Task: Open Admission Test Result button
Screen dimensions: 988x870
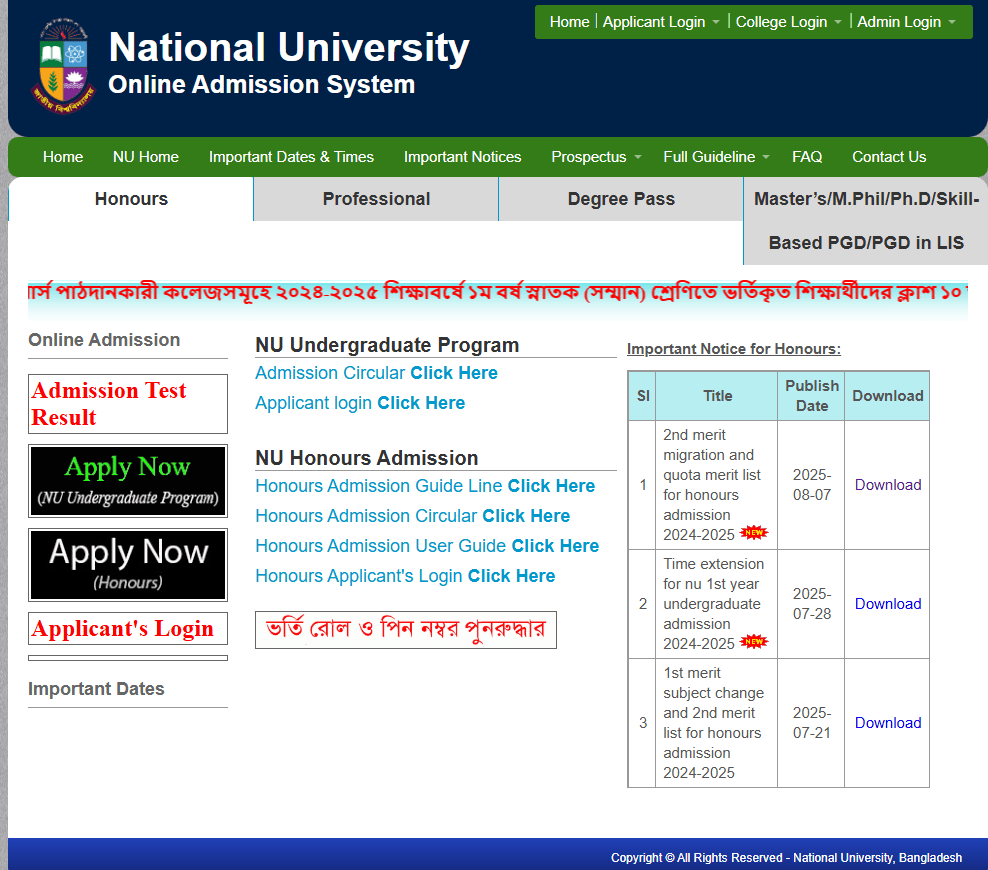Action: (128, 404)
